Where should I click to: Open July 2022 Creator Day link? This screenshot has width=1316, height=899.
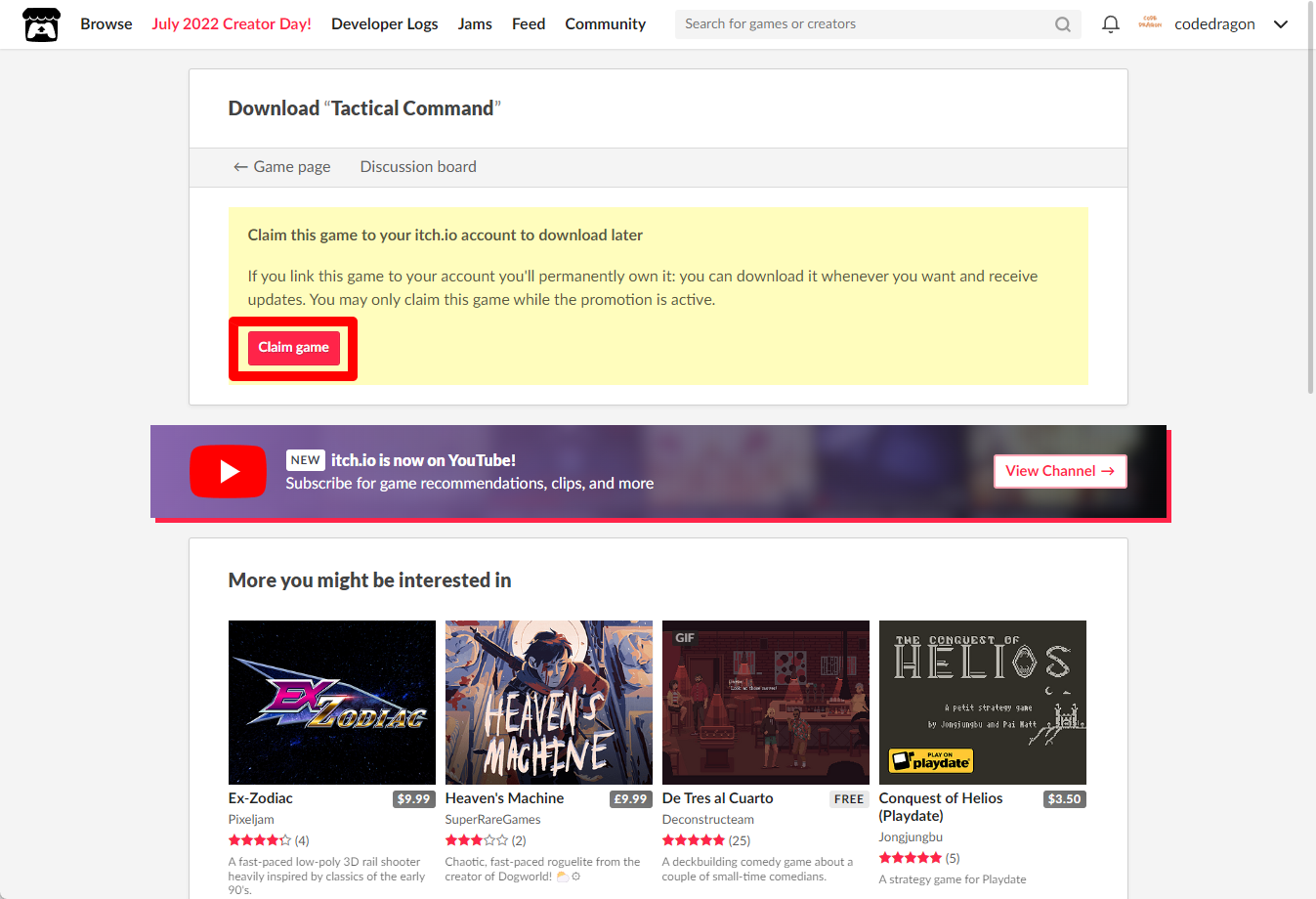coord(232,23)
